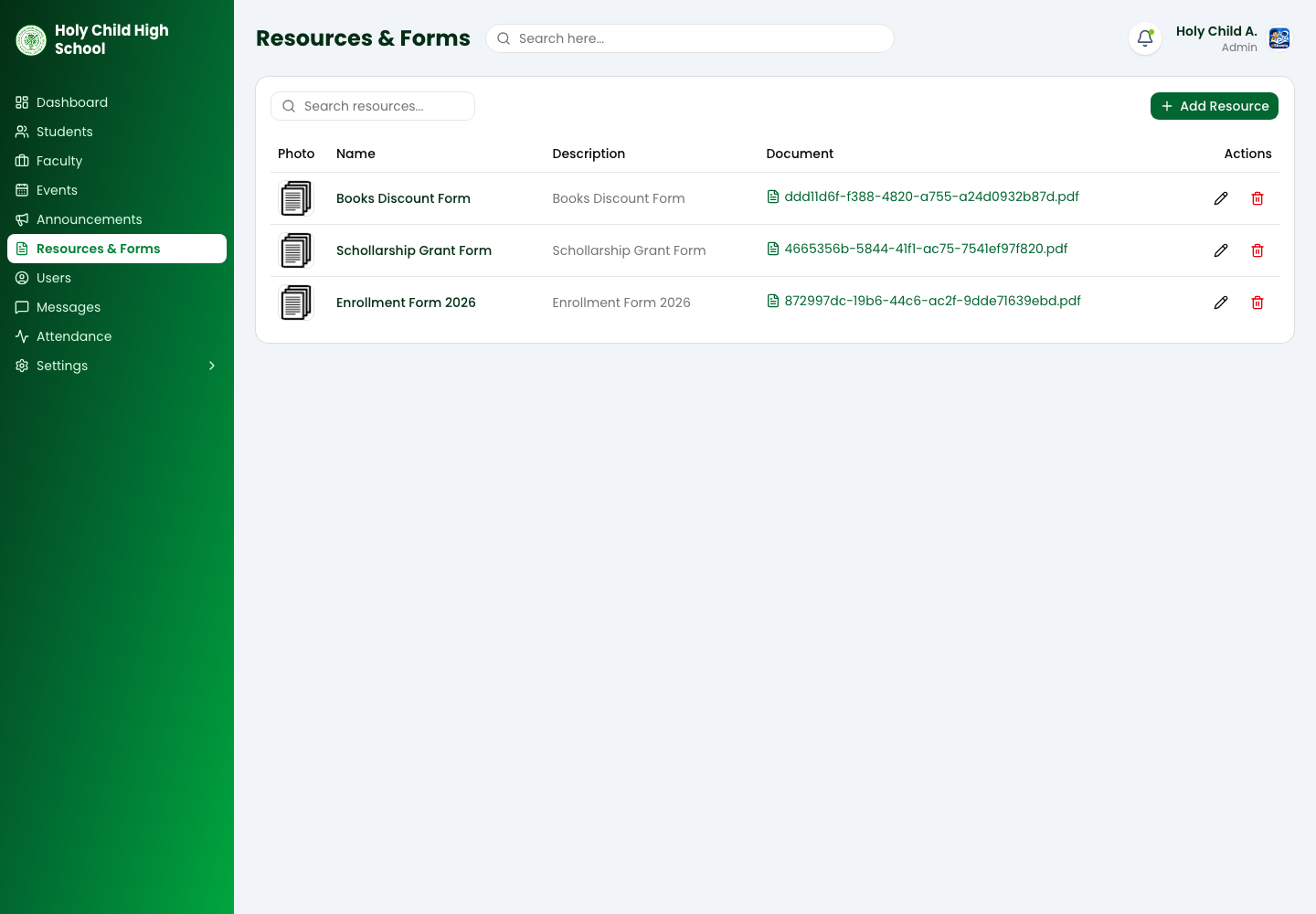Click Books Discount Form description cell
The image size is (1316, 914).
(x=619, y=198)
